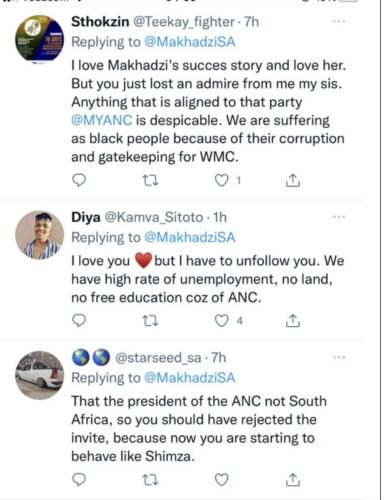Open the @starseed_sa profile handle

pyautogui.click(x=158, y=357)
